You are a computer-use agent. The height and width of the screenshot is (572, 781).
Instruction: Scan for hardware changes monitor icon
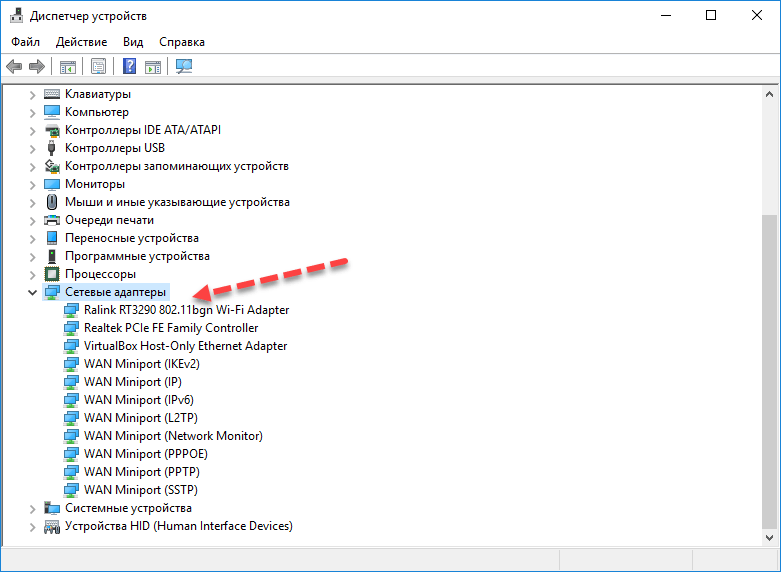[184, 66]
